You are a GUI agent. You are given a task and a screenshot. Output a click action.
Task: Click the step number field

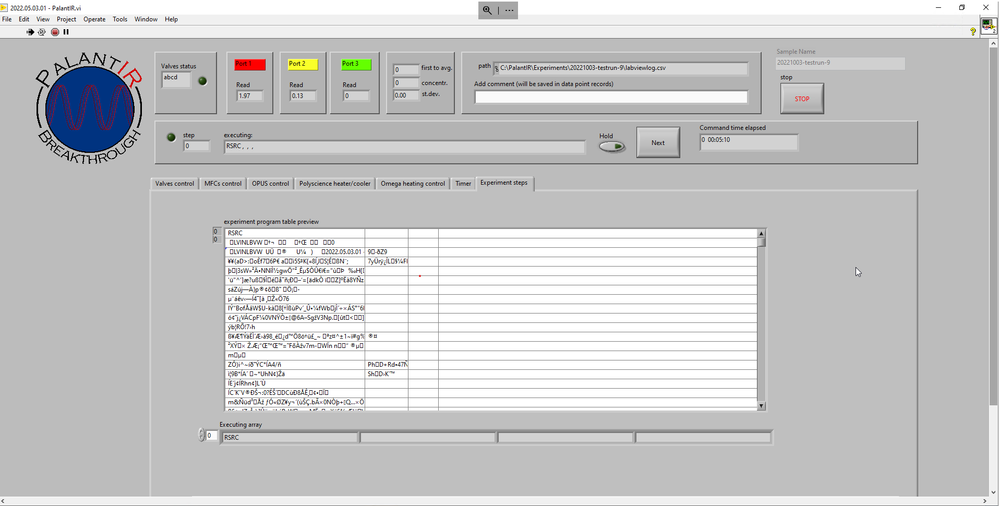pos(196,146)
